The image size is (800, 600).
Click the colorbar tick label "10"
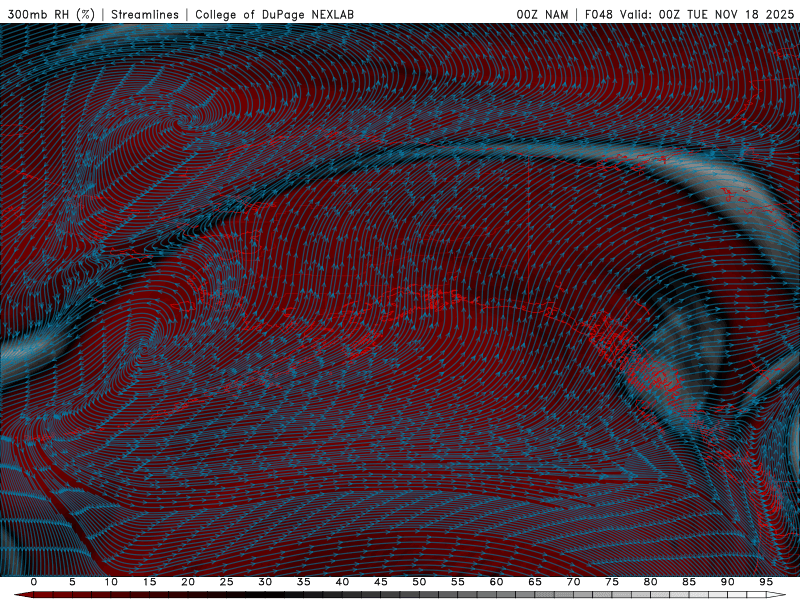coord(111,582)
